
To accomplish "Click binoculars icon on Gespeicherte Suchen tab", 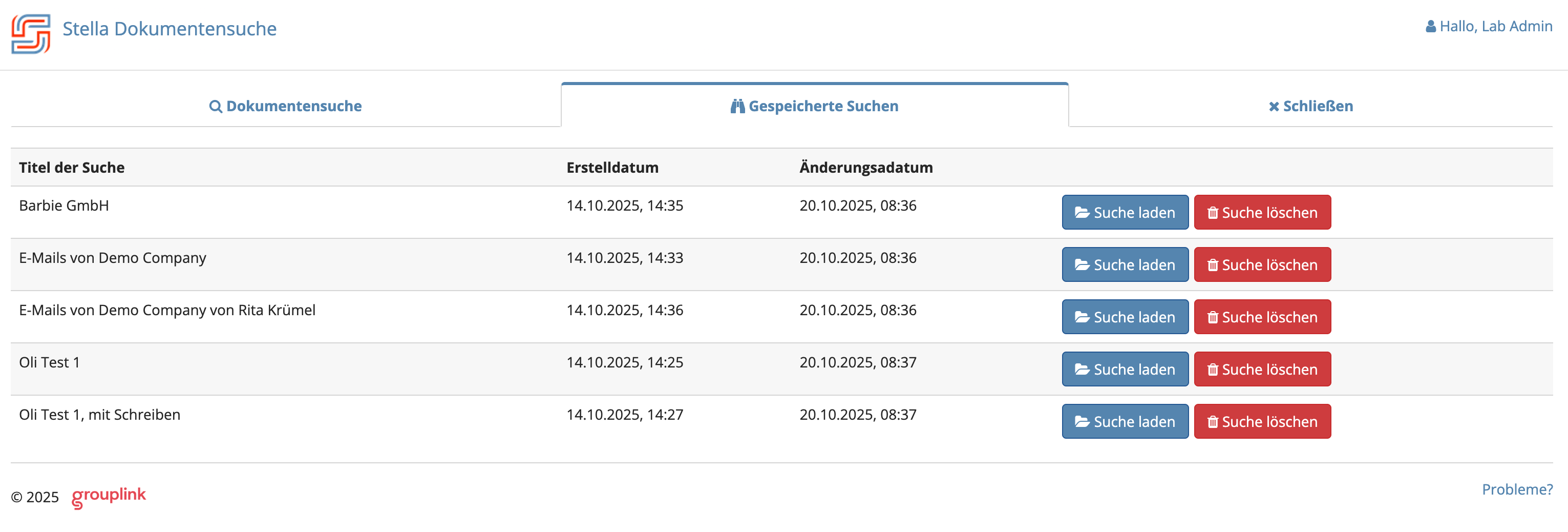I will (737, 107).
